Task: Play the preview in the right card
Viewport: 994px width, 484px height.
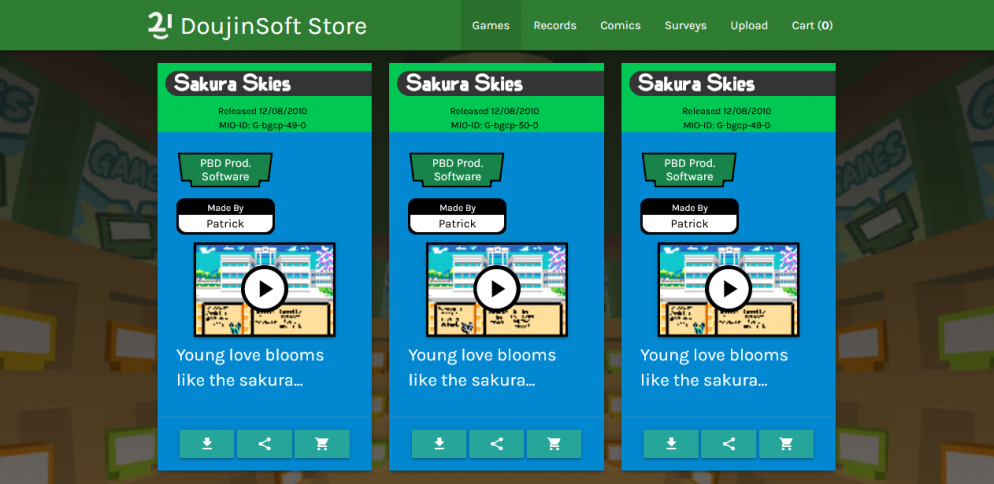Action: pyautogui.click(x=729, y=290)
